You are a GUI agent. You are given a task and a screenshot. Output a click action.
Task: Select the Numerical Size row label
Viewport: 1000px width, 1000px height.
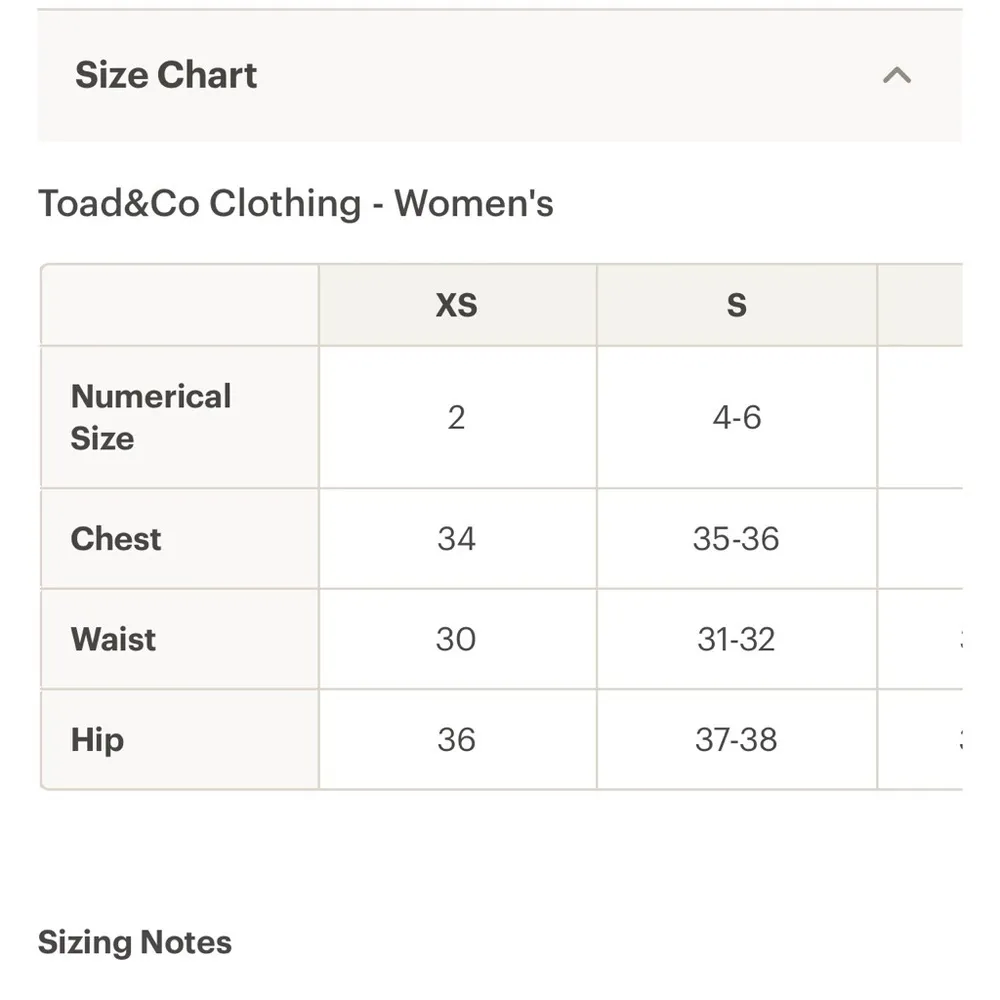coord(150,417)
